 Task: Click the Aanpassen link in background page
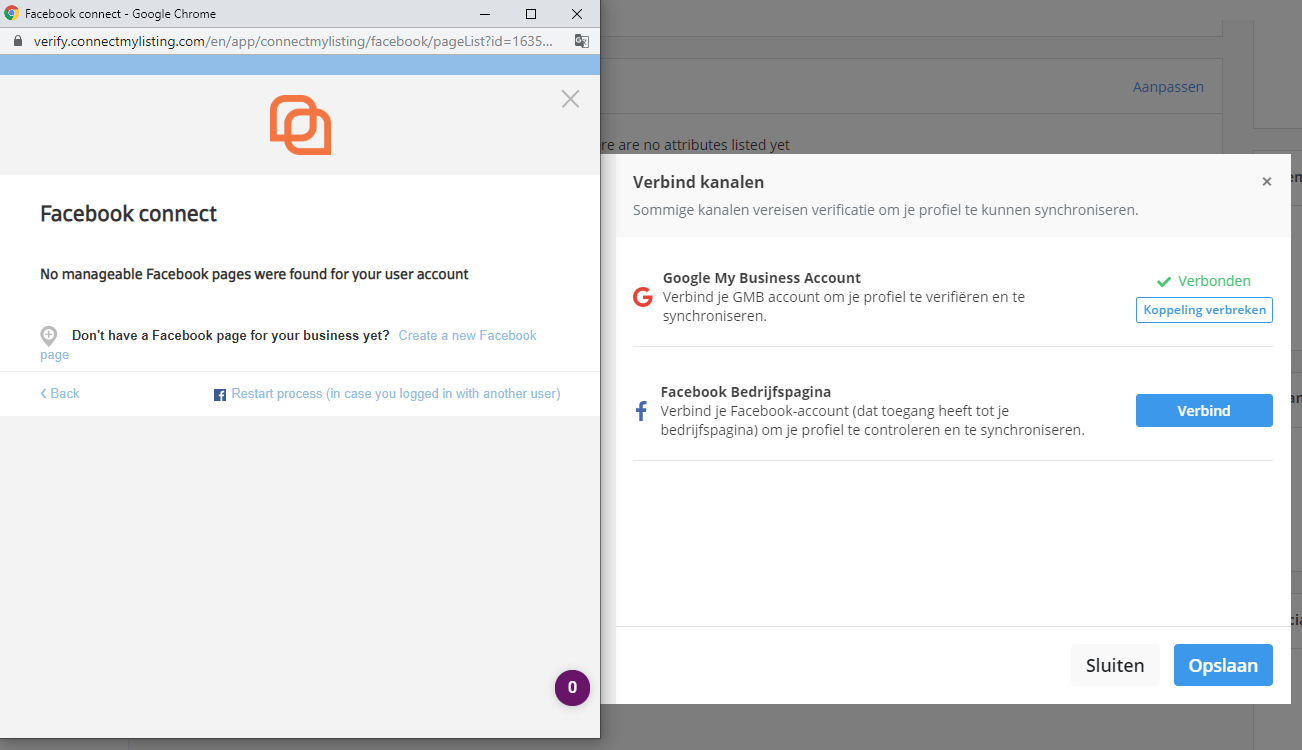coord(1168,87)
